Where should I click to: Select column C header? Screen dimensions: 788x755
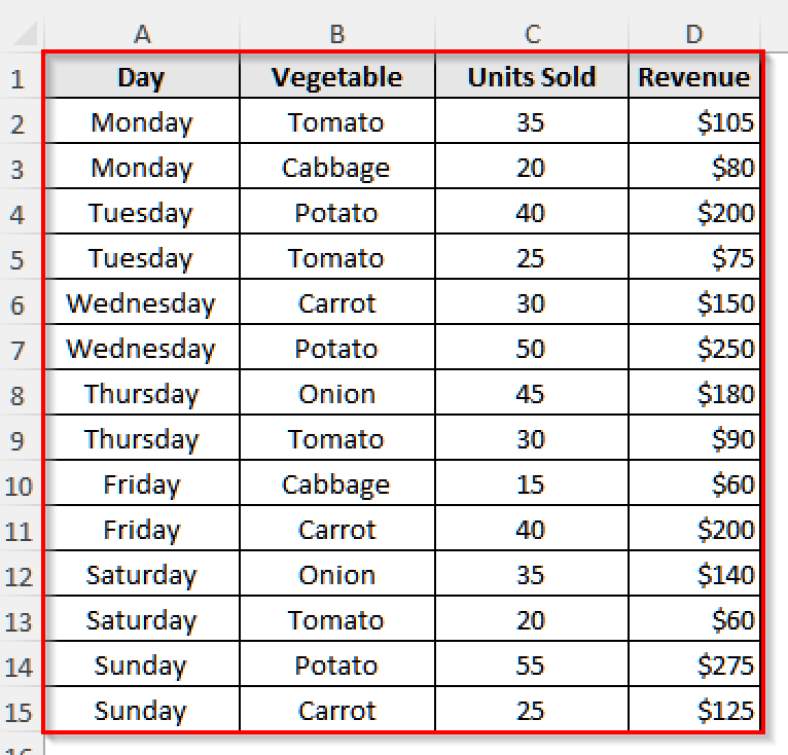coord(532,34)
